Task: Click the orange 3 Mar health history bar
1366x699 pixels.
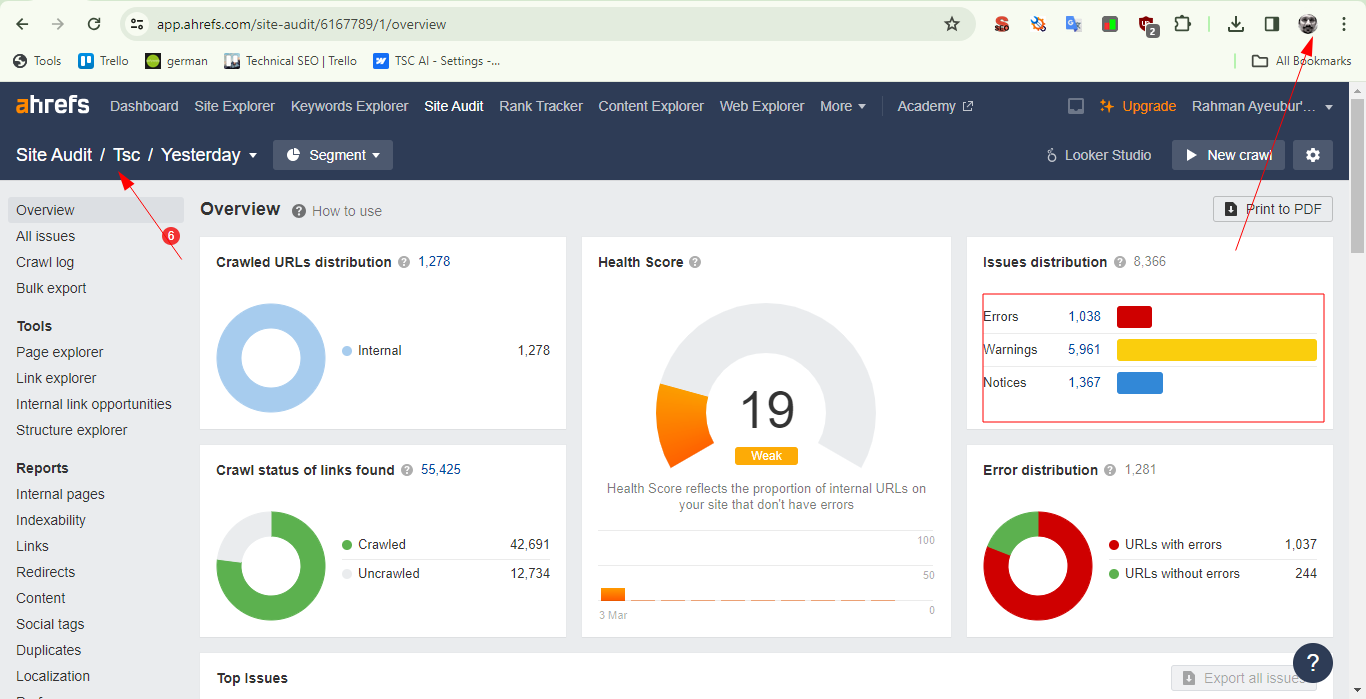Action: (613, 594)
